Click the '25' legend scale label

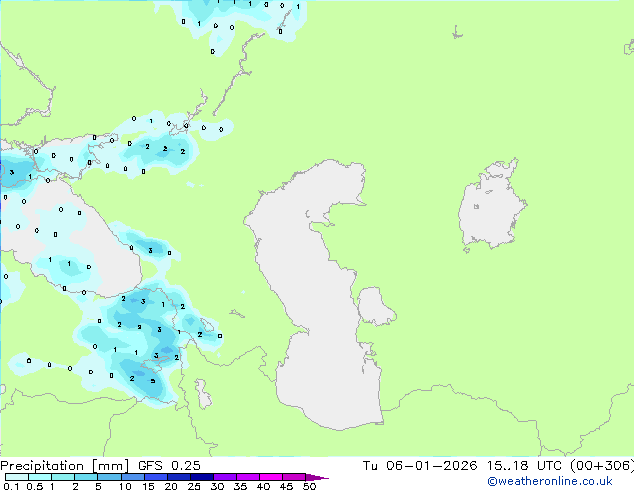tap(194, 486)
